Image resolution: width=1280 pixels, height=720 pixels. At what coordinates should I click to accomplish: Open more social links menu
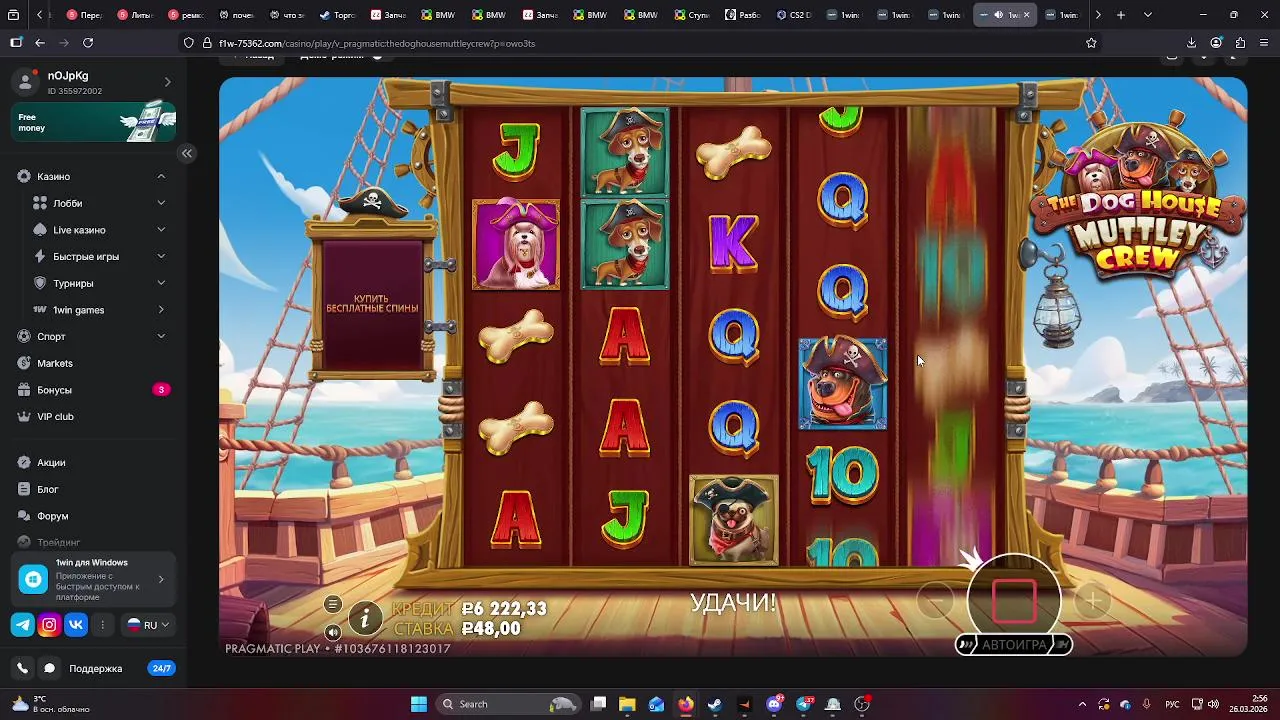(x=102, y=625)
